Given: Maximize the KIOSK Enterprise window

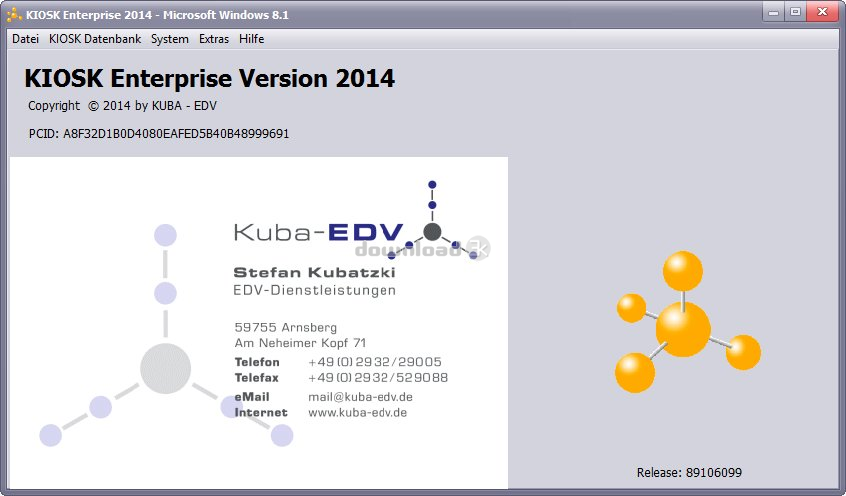Looking at the screenshot, I should (x=795, y=12).
